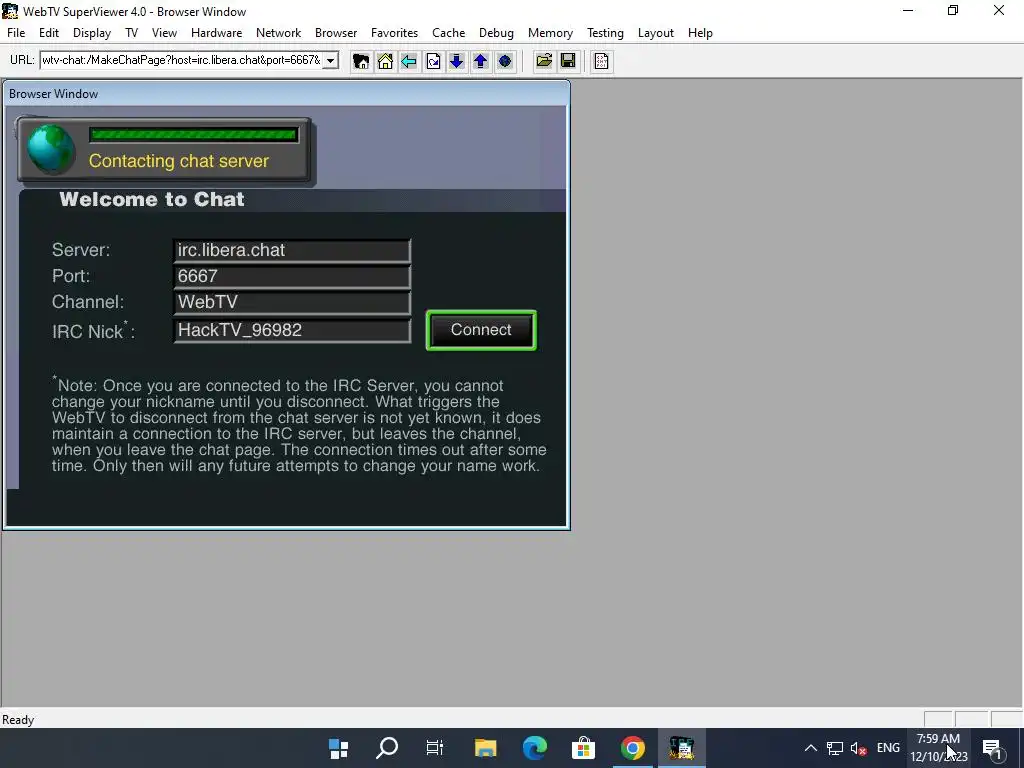Open the Cache menu
The height and width of the screenshot is (768, 1024).
[449, 33]
